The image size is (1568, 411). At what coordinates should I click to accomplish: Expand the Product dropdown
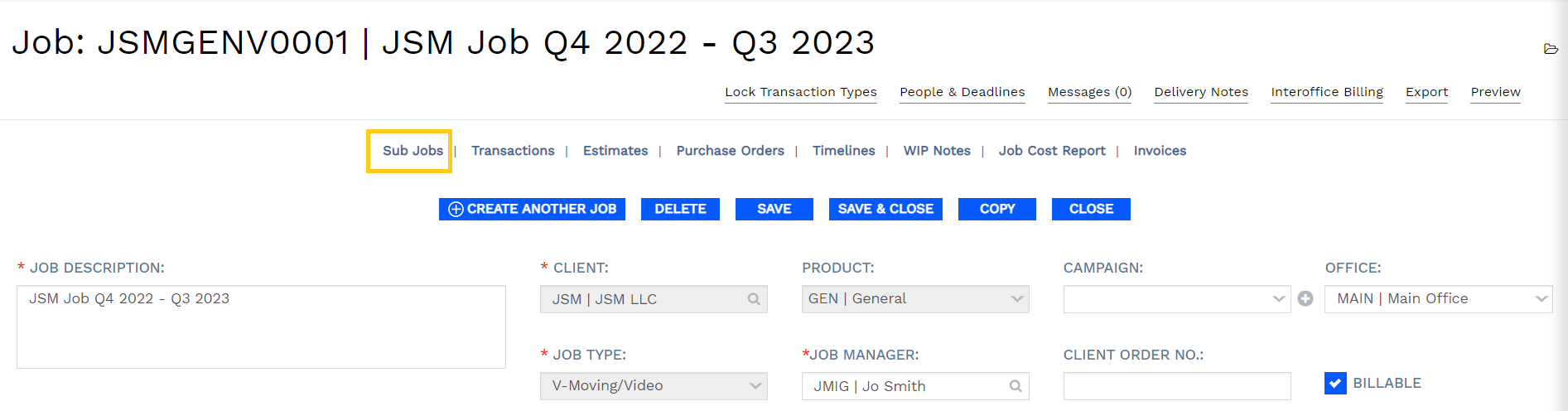click(x=1016, y=299)
